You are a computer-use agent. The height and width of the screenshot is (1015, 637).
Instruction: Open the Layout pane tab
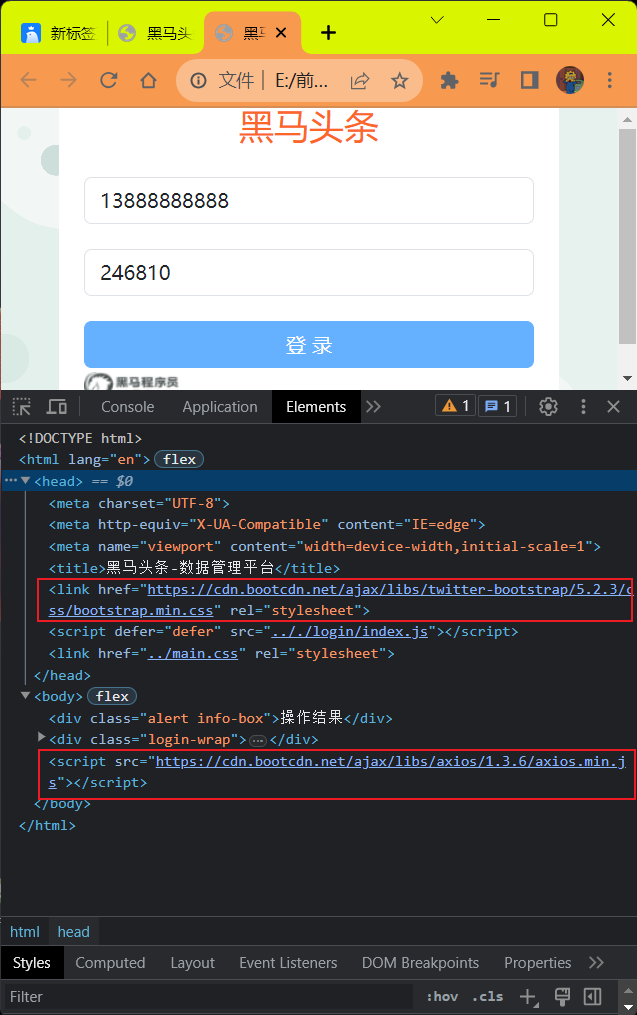click(192, 963)
